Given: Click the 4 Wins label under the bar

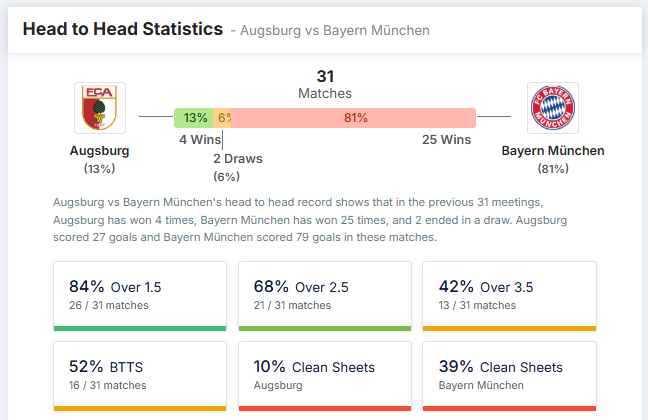Looking at the screenshot, I should [200, 140].
